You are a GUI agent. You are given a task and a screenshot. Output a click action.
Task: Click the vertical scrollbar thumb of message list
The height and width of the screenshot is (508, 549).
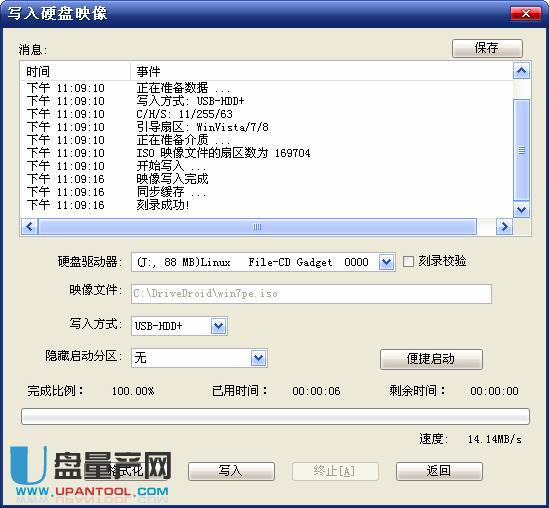pos(521,150)
